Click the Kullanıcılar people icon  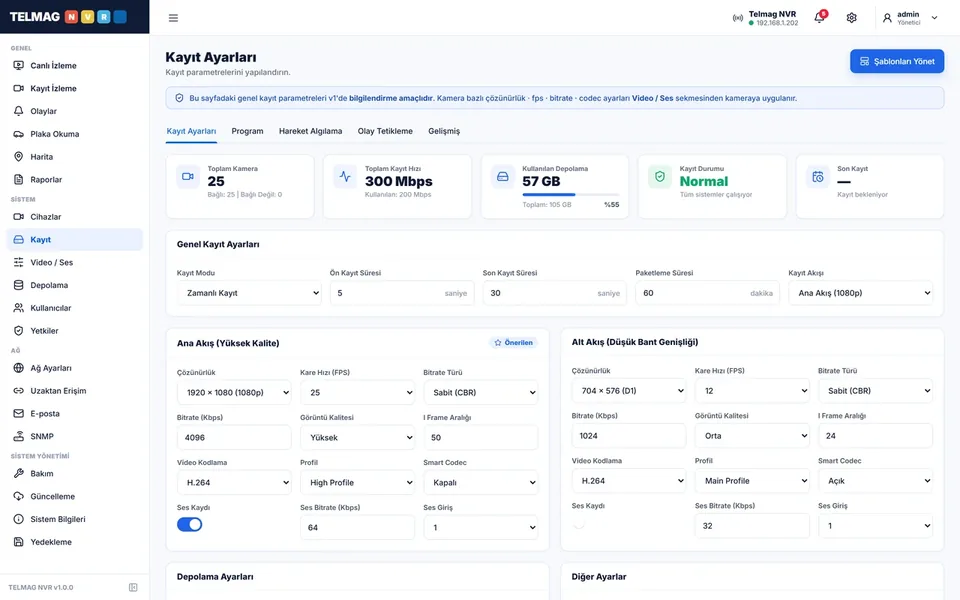point(18,308)
